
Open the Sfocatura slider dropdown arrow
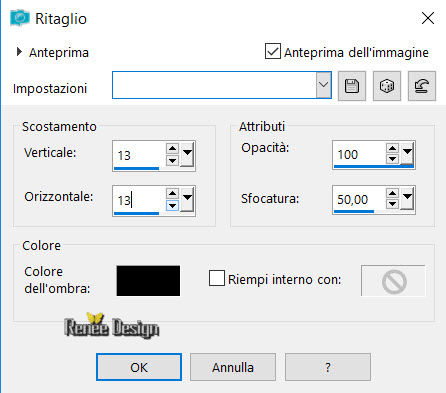407,199
